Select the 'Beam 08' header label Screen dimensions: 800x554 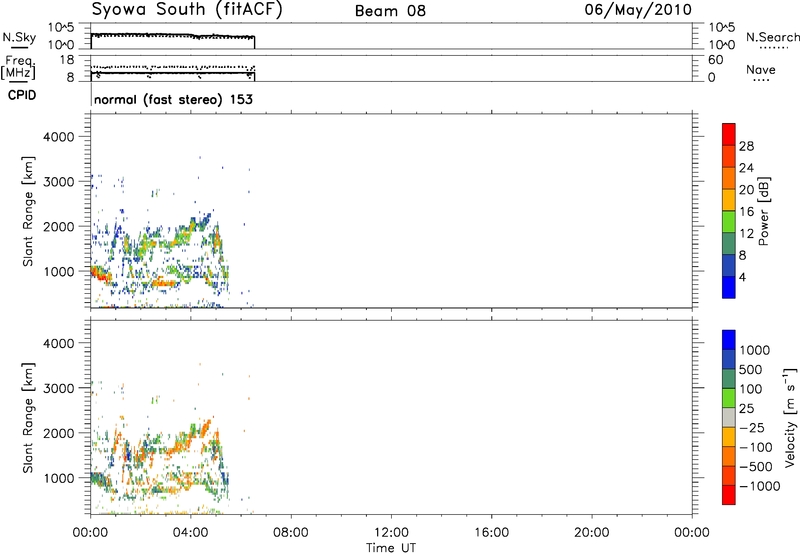390,11
